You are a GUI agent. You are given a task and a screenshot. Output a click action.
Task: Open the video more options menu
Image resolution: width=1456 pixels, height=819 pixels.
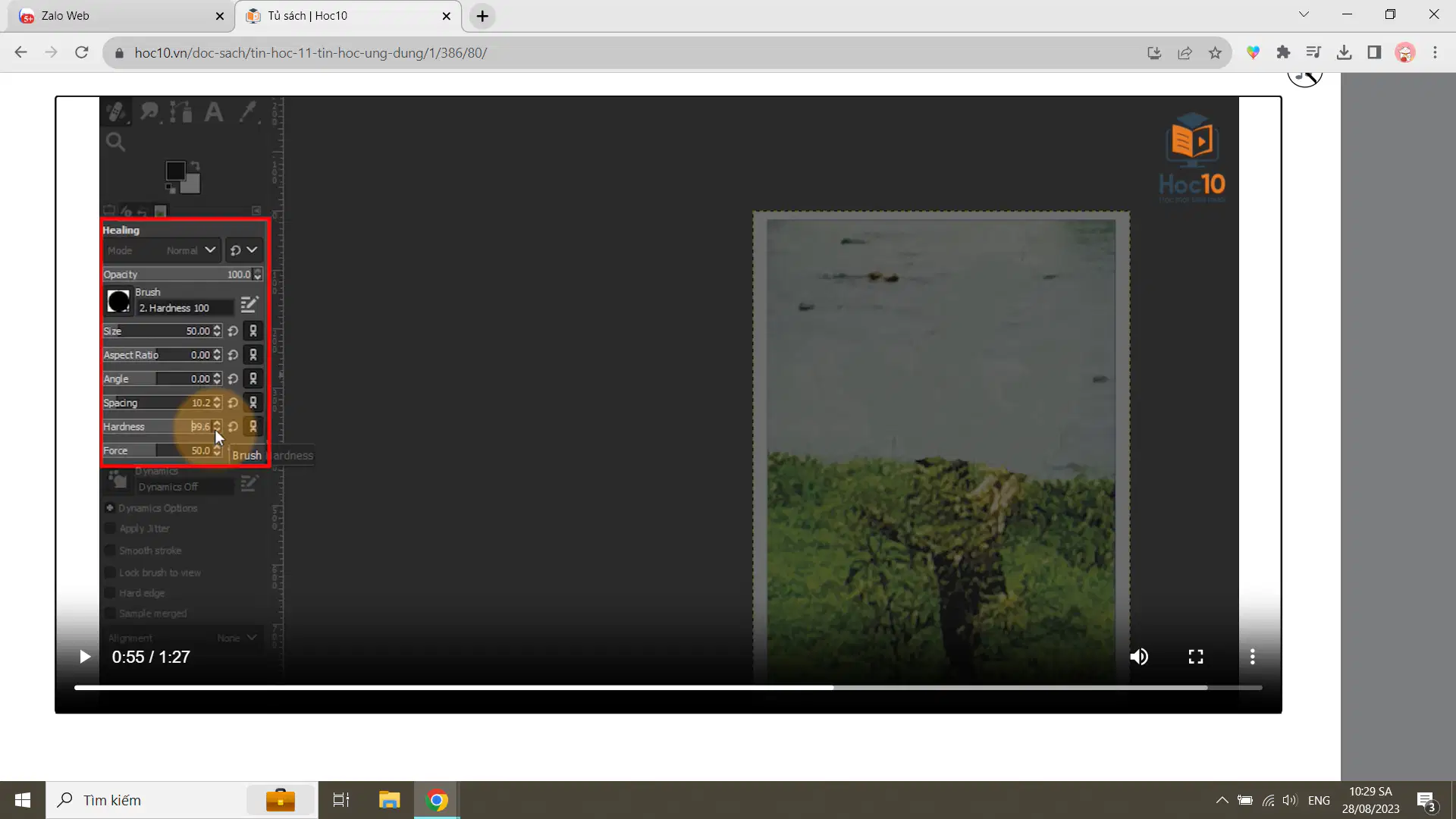click(1252, 657)
